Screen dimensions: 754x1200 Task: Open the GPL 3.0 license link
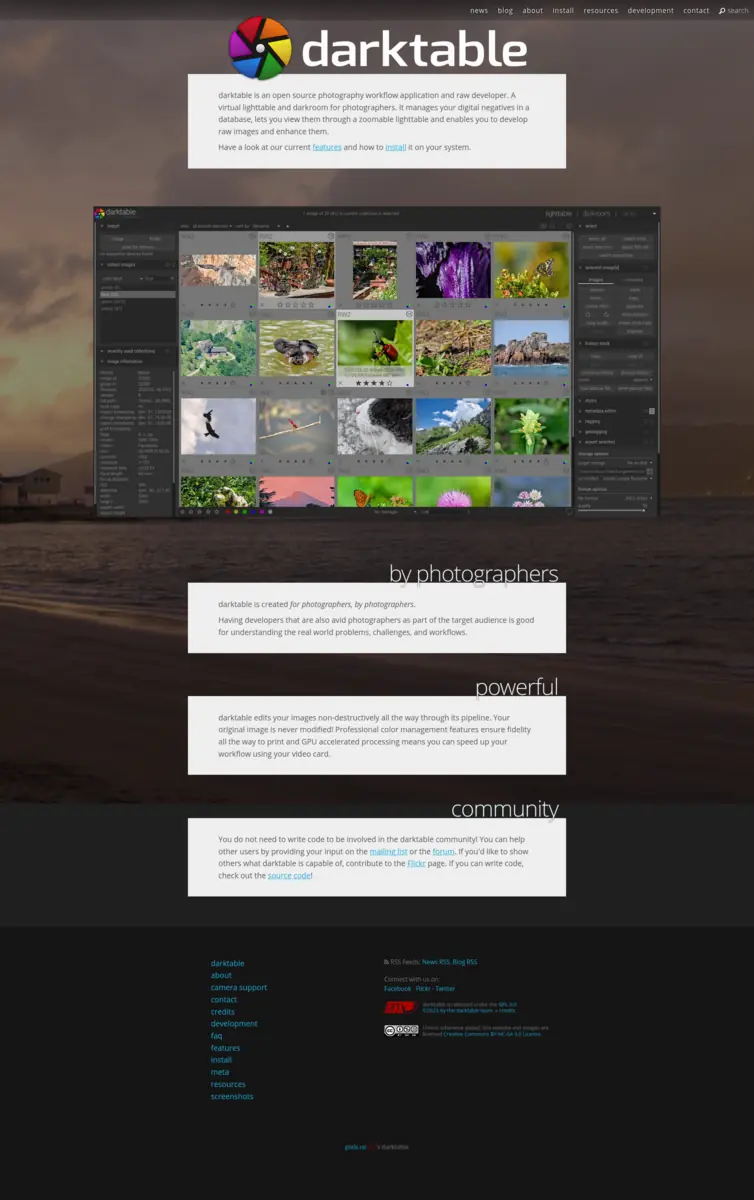507,1004
